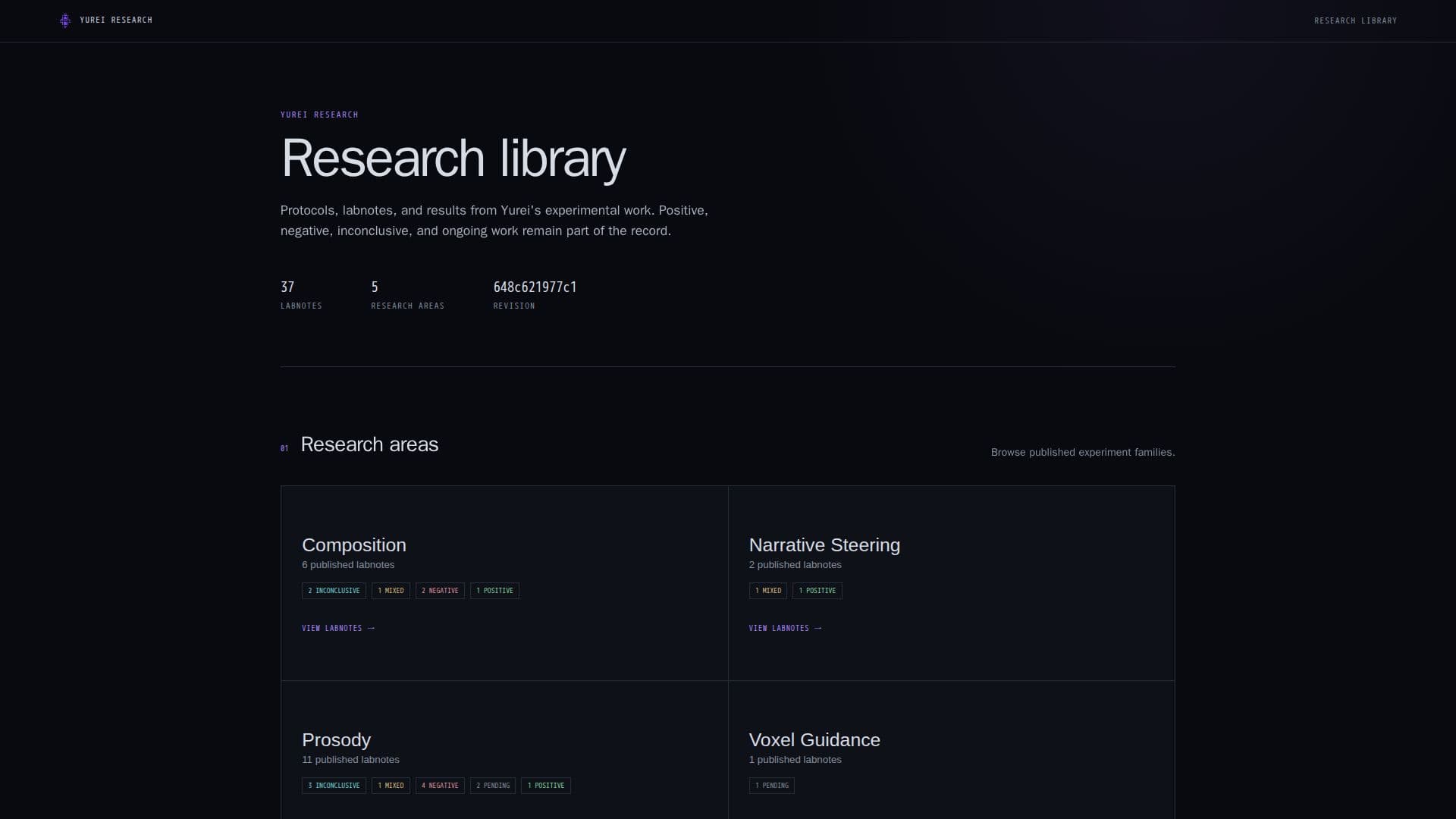Viewport: 1456px width, 819px height.
Task: Click the 01 section number label
Action: [x=284, y=449]
